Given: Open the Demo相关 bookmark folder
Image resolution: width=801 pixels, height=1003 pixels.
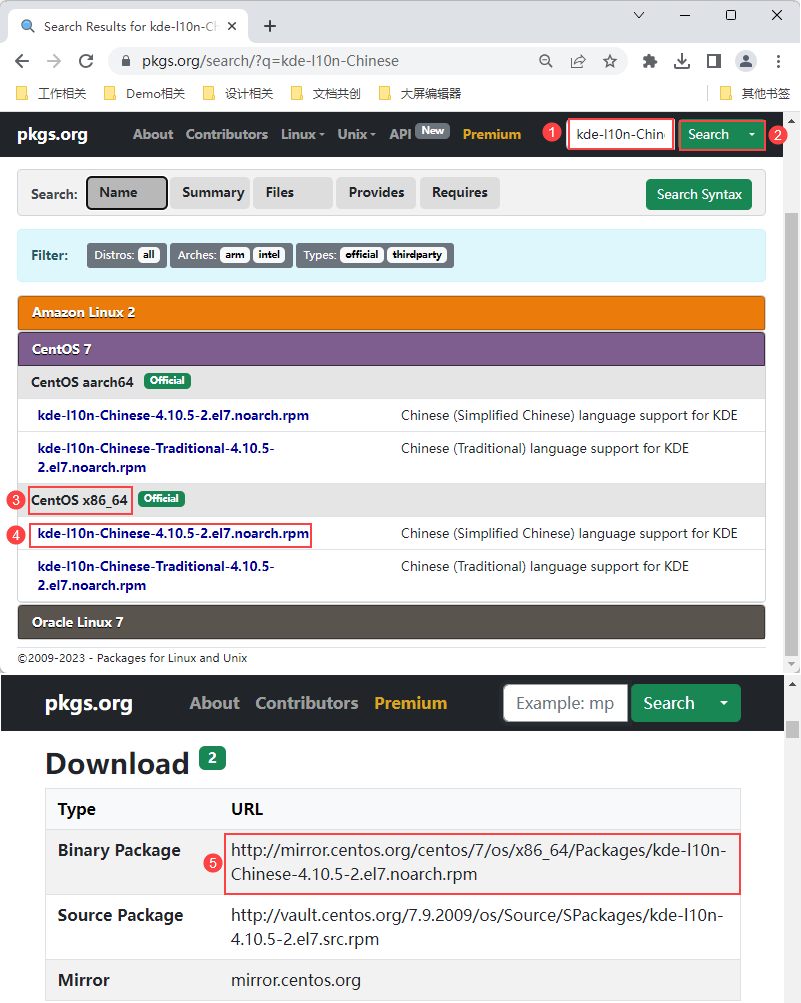Looking at the screenshot, I should pyautogui.click(x=145, y=93).
